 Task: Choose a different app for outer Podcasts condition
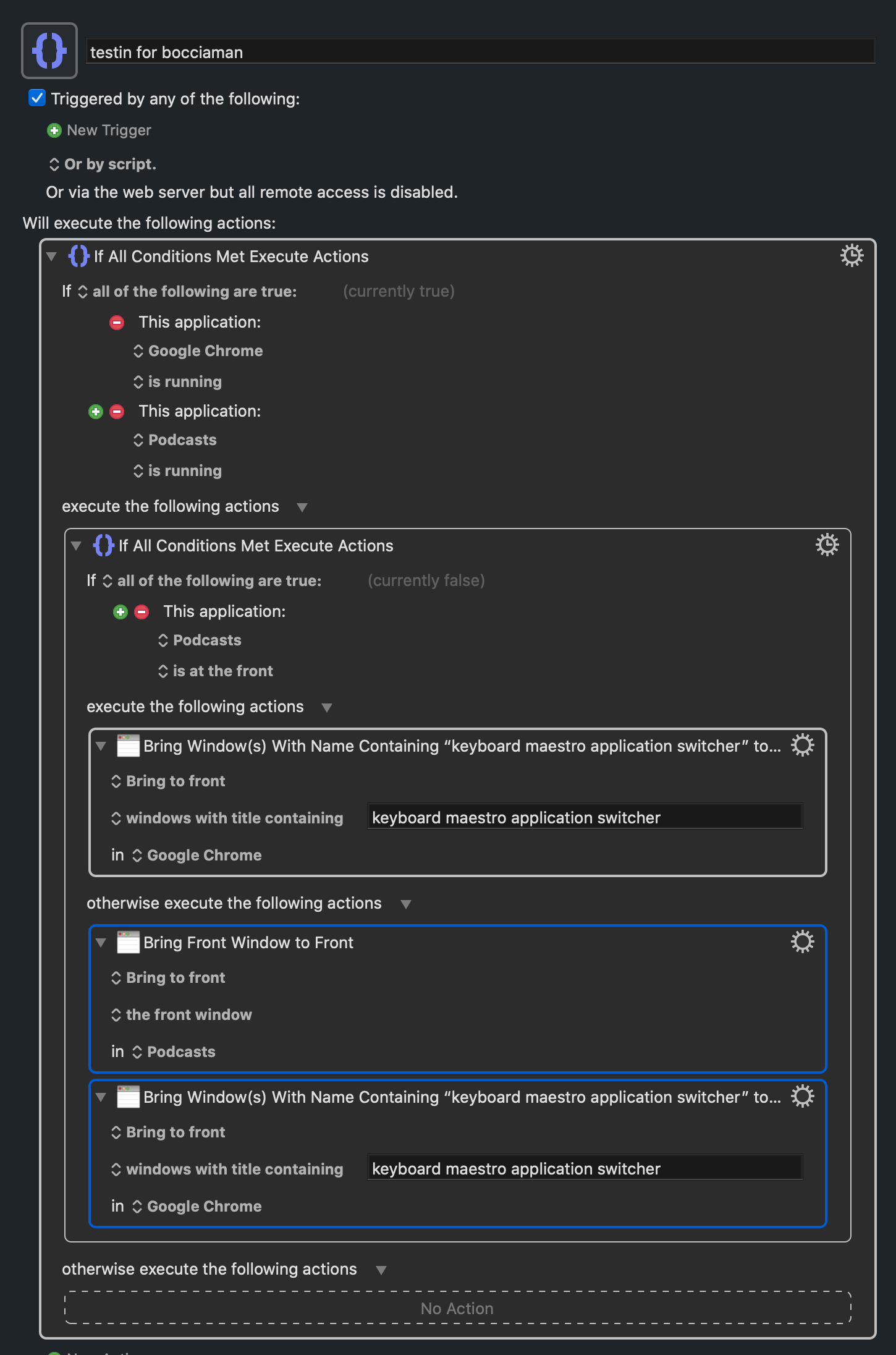(175, 440)
